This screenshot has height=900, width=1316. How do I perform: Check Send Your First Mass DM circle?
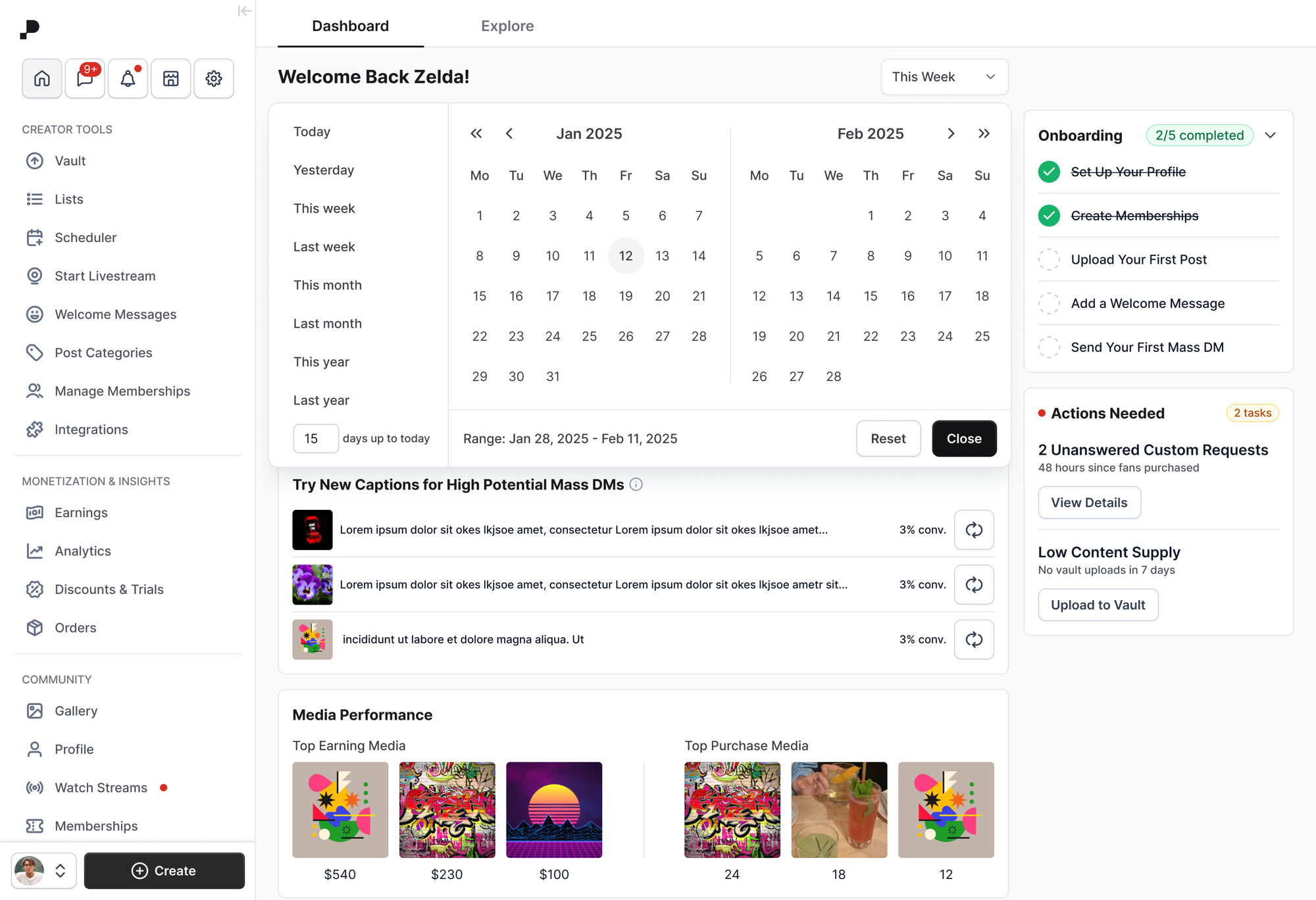pyautogui.click(x=1049, y=347)
